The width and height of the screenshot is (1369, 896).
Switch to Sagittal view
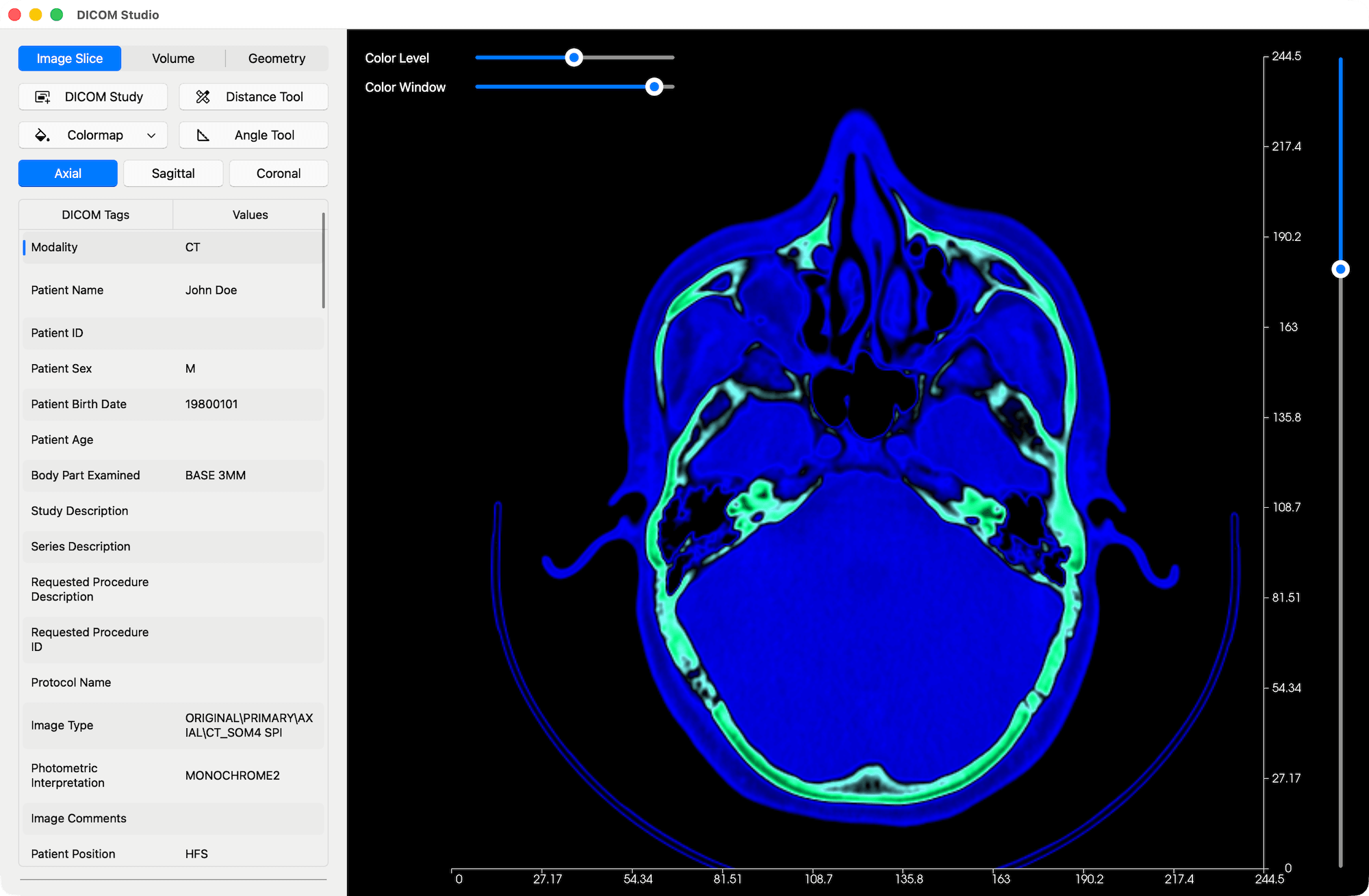tap(172, 173)
